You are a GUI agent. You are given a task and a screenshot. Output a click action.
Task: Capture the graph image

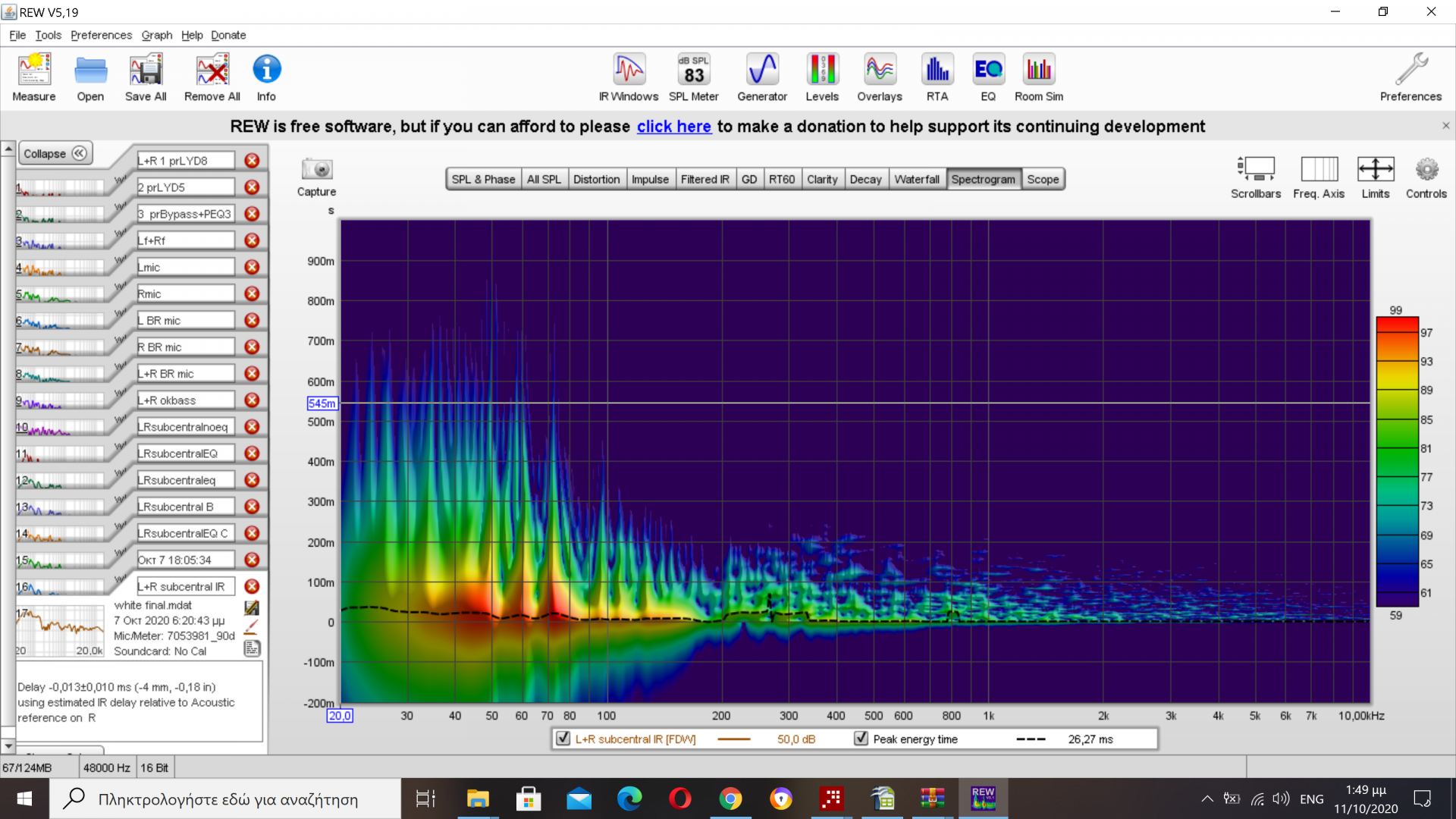point(316,177)
